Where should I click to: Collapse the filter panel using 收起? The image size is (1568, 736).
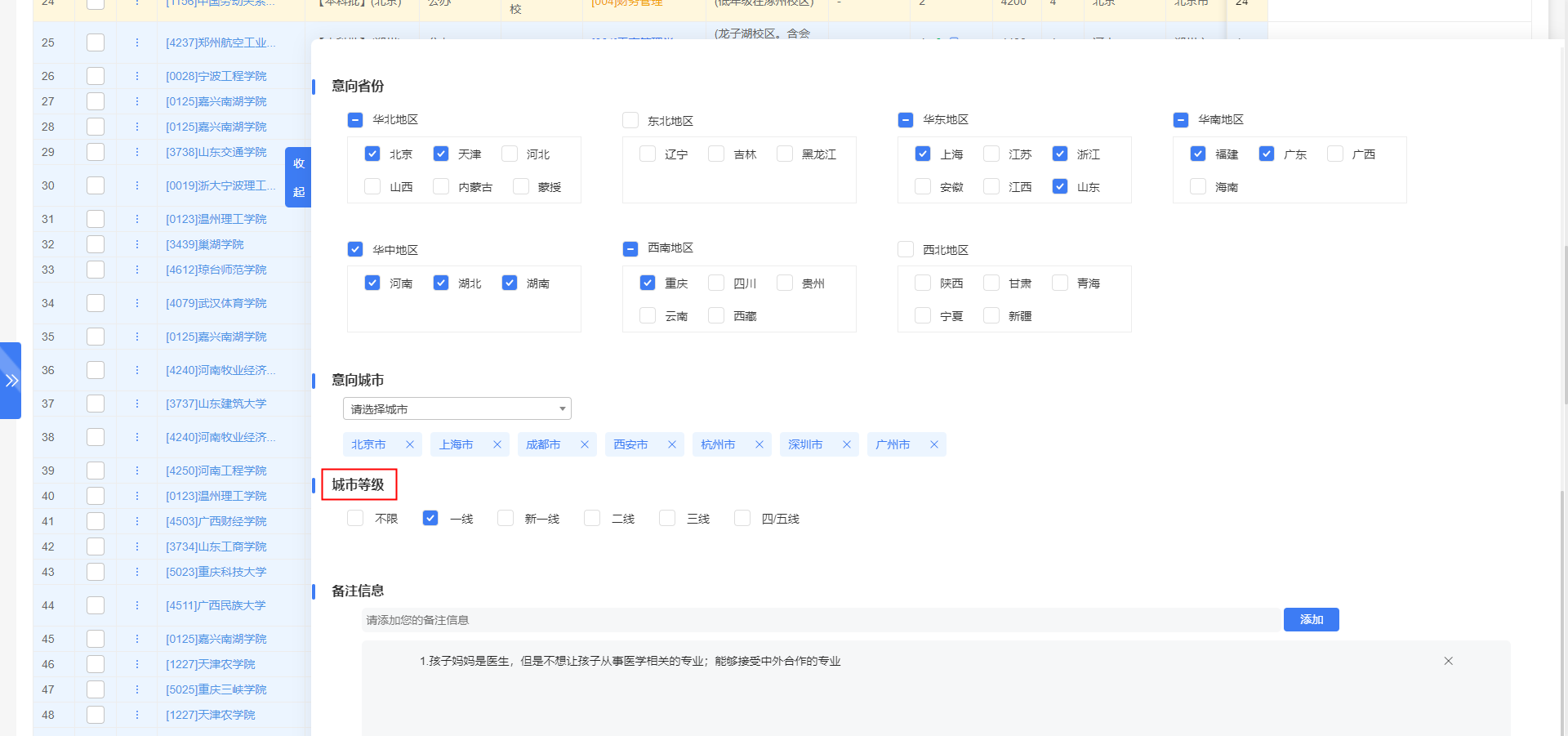(298, 176)
